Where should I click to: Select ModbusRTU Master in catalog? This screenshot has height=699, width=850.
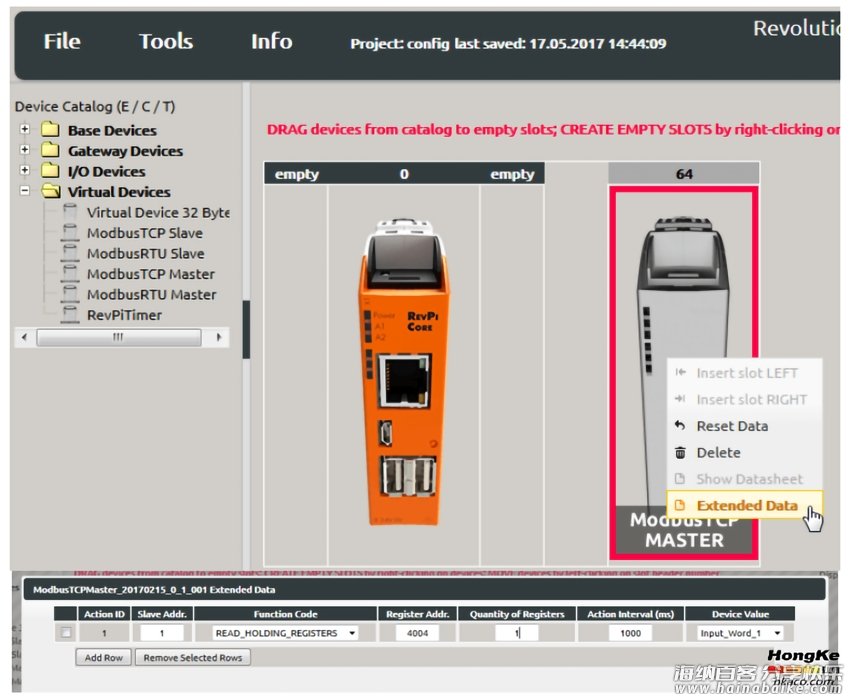click(152, 295)
